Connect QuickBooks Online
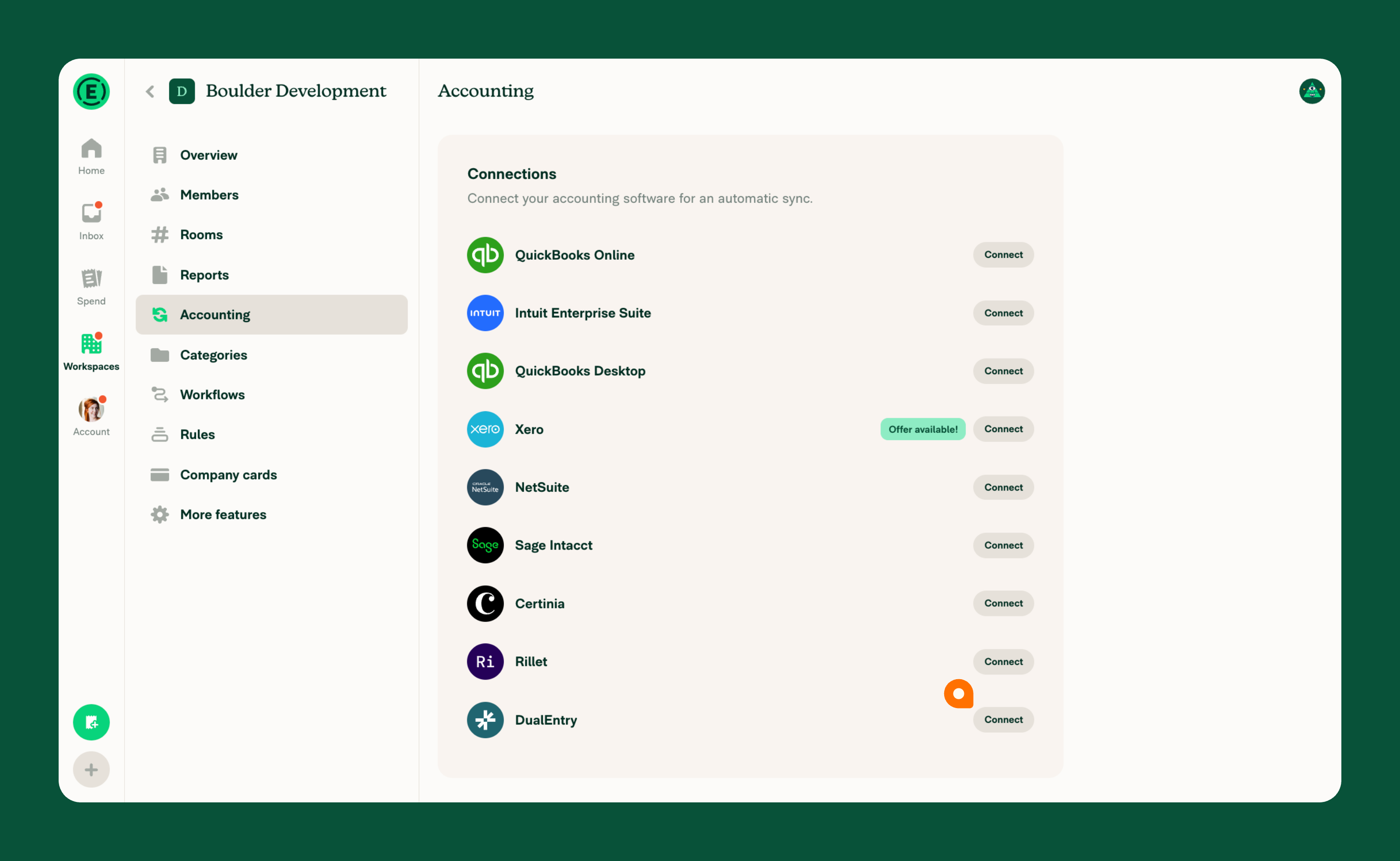The image size is (1400, 861). coord(1003,255)
